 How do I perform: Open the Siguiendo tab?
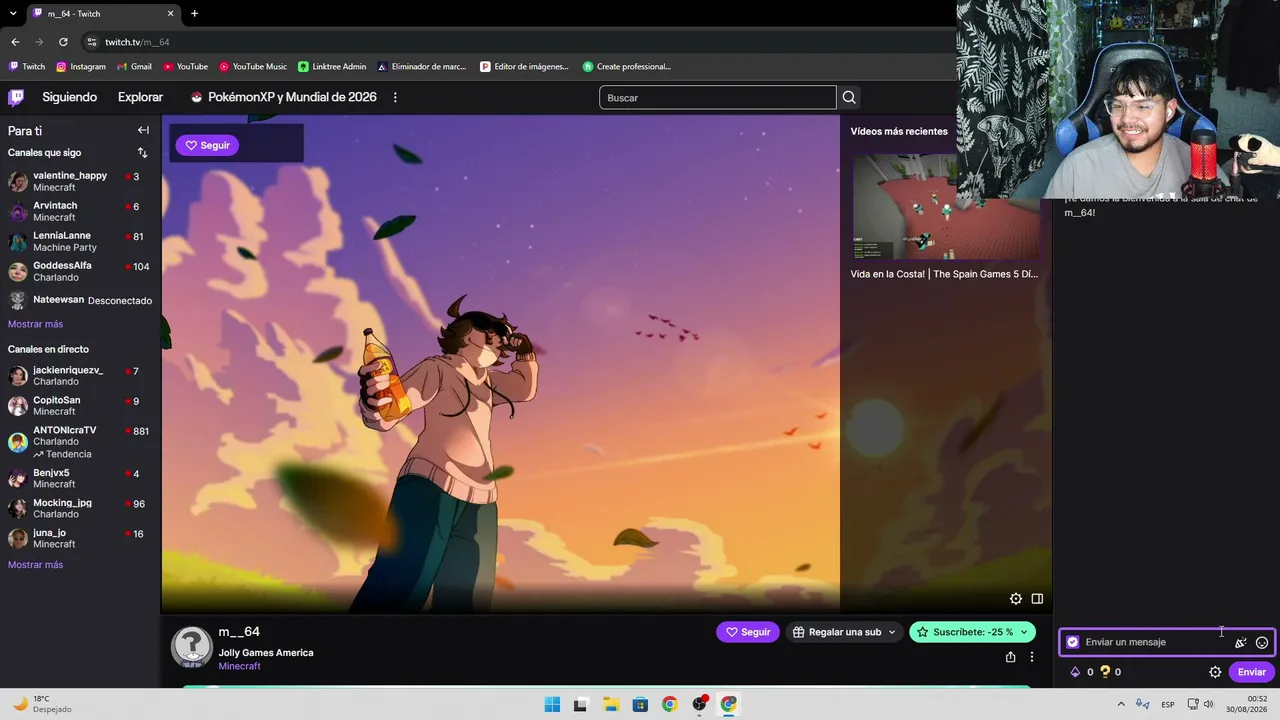(x=69, y=97)
